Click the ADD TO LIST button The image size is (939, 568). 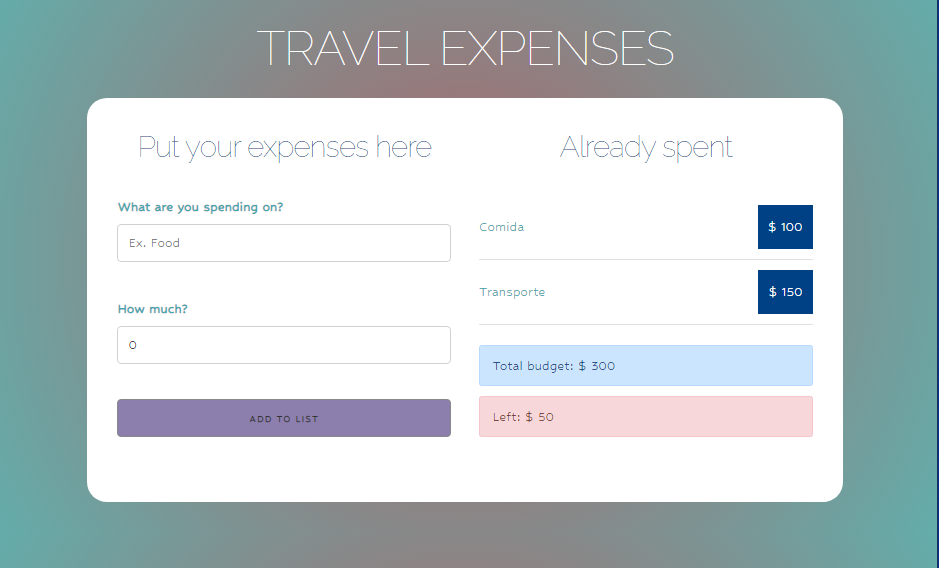click(284, 418)
